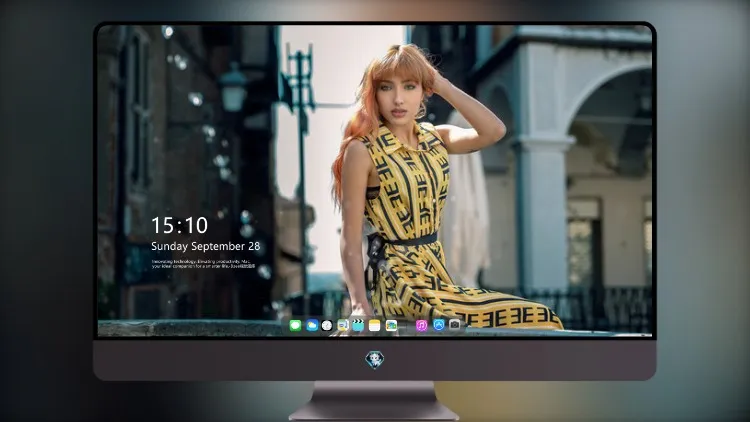This screenshot has height=422, width=750.
Task: Open the Clock app in the dock
Action: pyautogui.click(x=327, y=325)
